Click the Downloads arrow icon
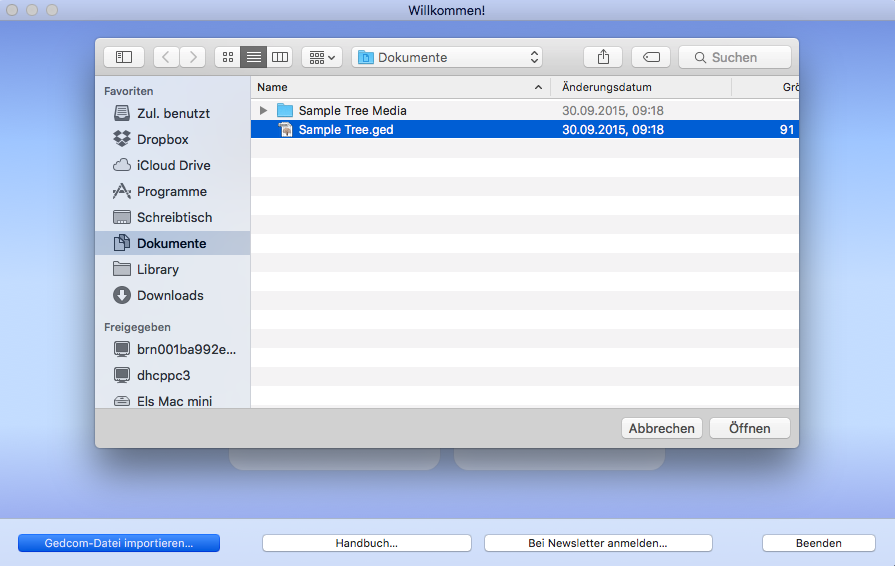895x566 pixels. pyautogui.click(x=122, y=295)
